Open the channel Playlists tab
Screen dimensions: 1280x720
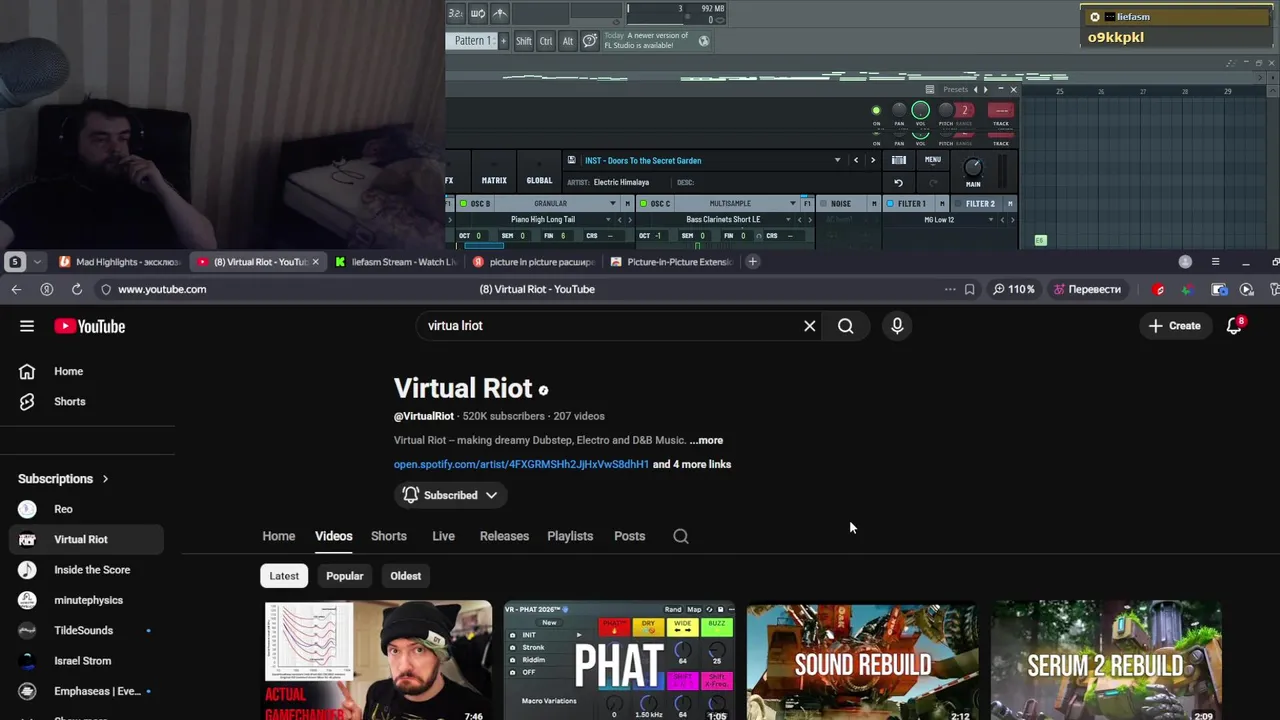(x=570, y=536)
